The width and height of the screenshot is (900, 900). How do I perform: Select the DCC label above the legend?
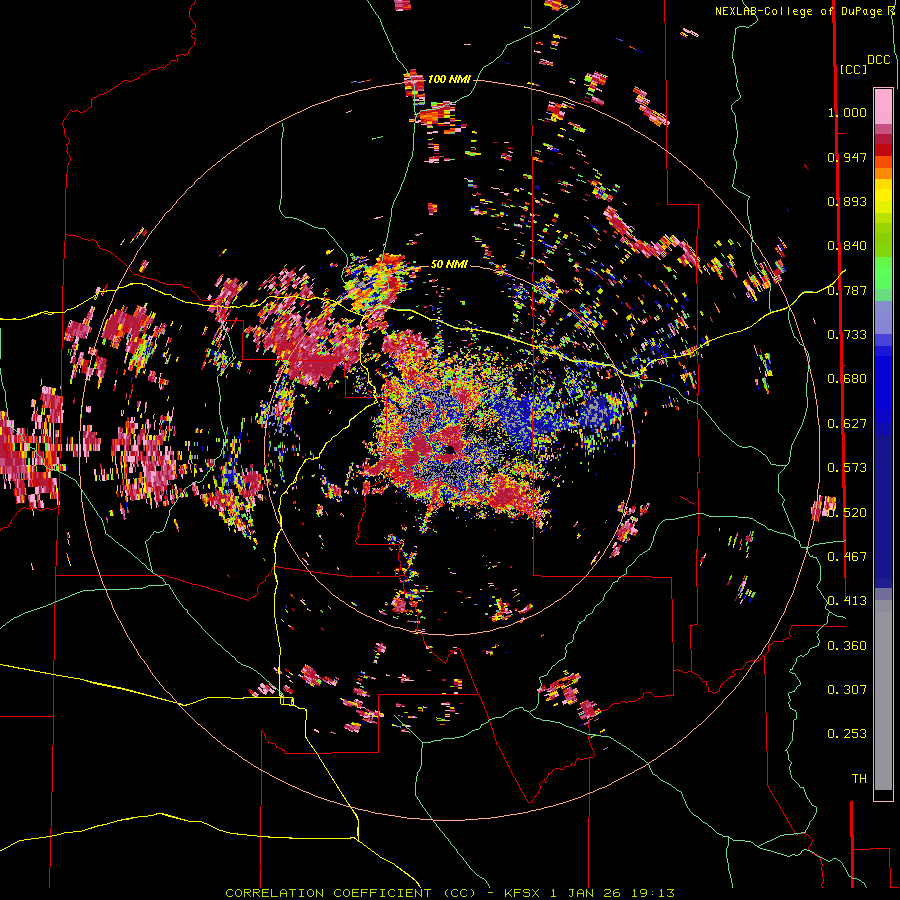(879, 60)
